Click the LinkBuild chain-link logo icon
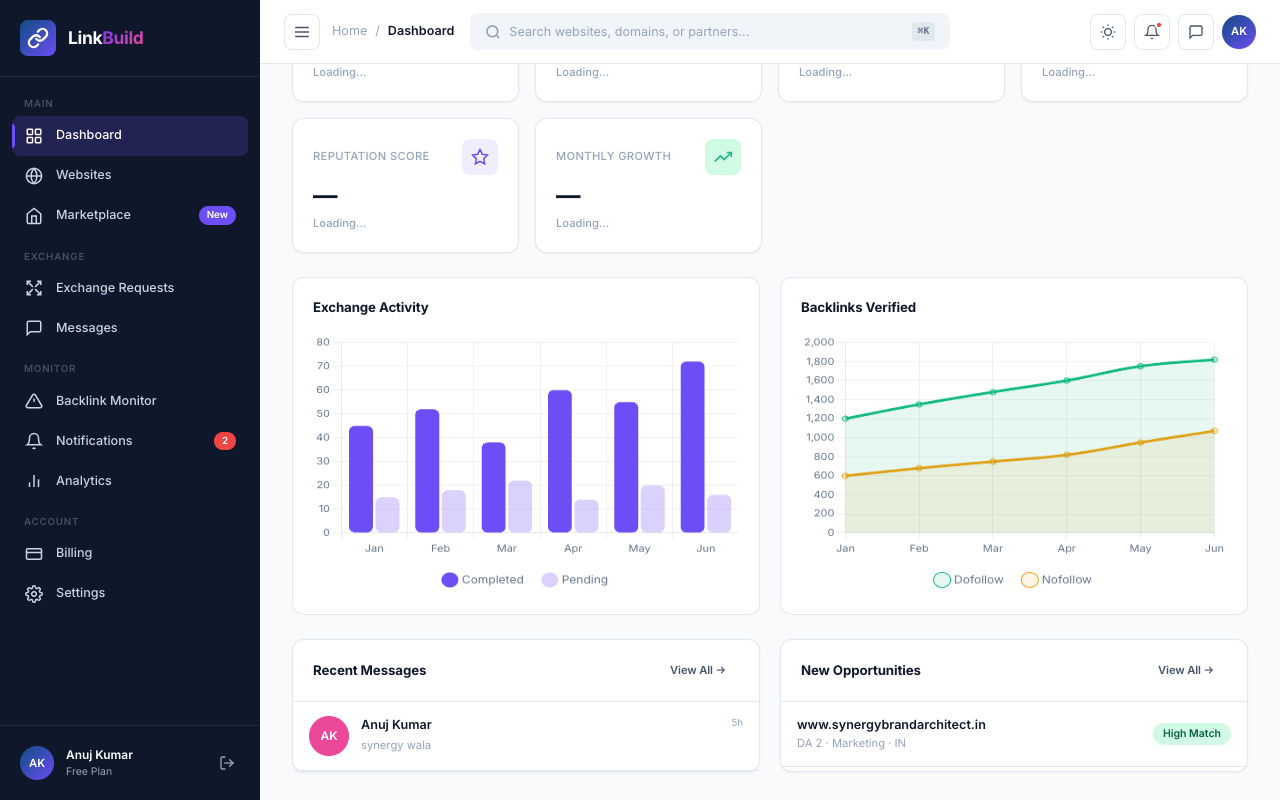Viewport: 1280px width, 800px height. pos(38,38)
